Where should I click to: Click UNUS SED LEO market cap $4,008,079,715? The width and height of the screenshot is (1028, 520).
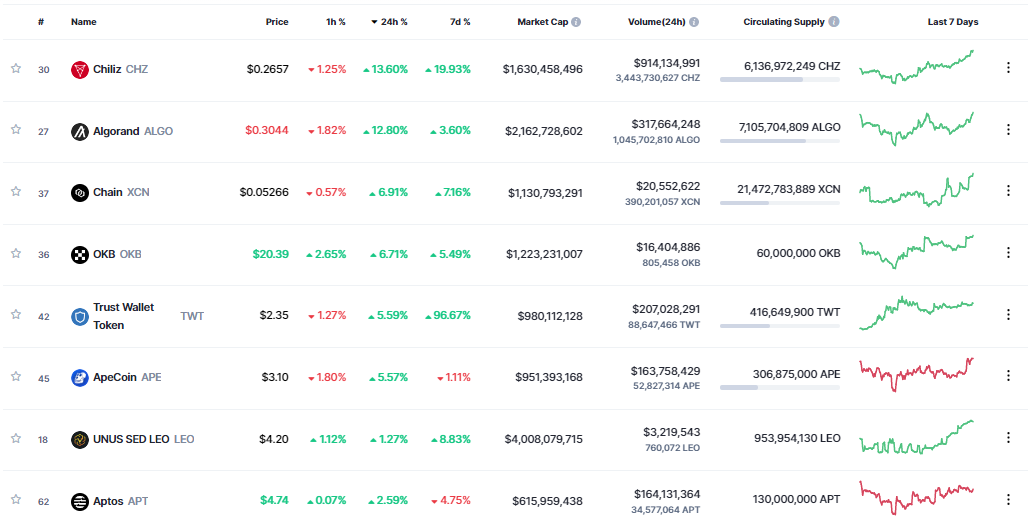544,439
